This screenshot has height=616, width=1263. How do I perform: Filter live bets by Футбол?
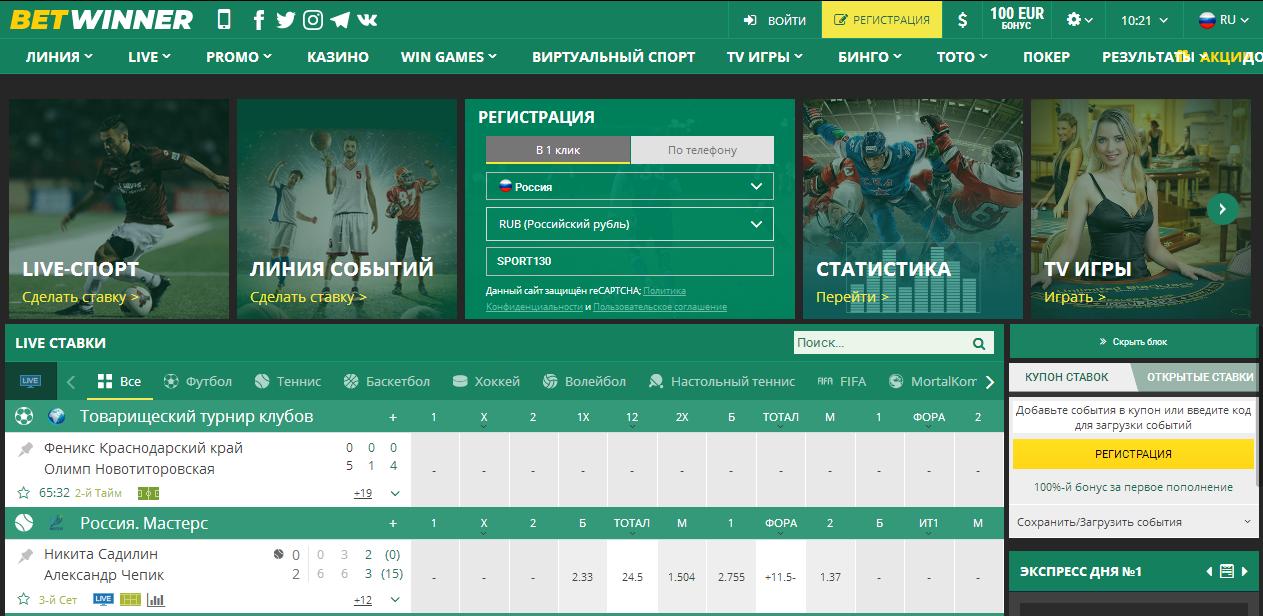pos(198,381)
